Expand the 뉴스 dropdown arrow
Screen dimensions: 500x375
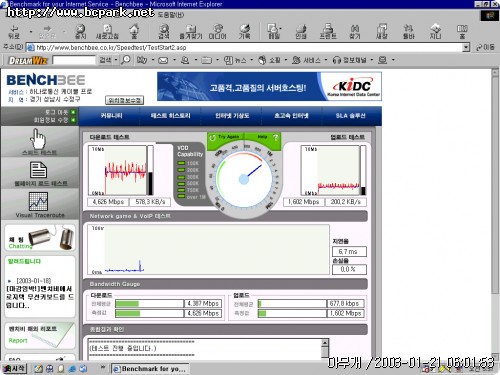click(x=252, y=60)
